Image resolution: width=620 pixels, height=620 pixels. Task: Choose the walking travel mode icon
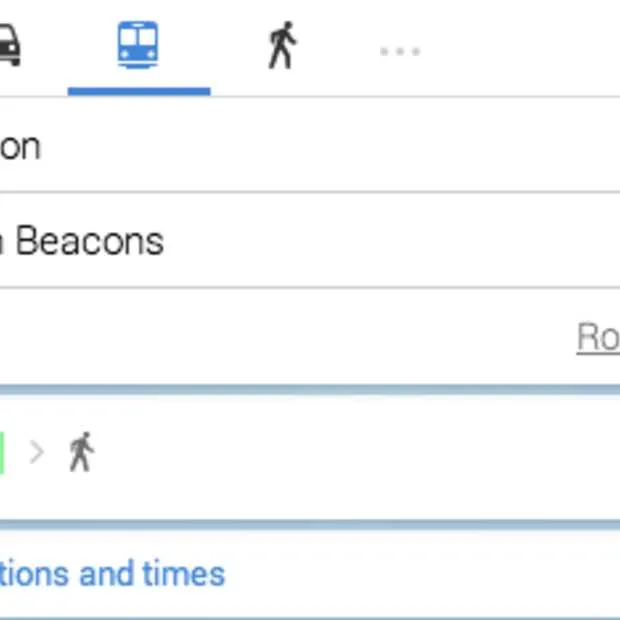[282, 46]
